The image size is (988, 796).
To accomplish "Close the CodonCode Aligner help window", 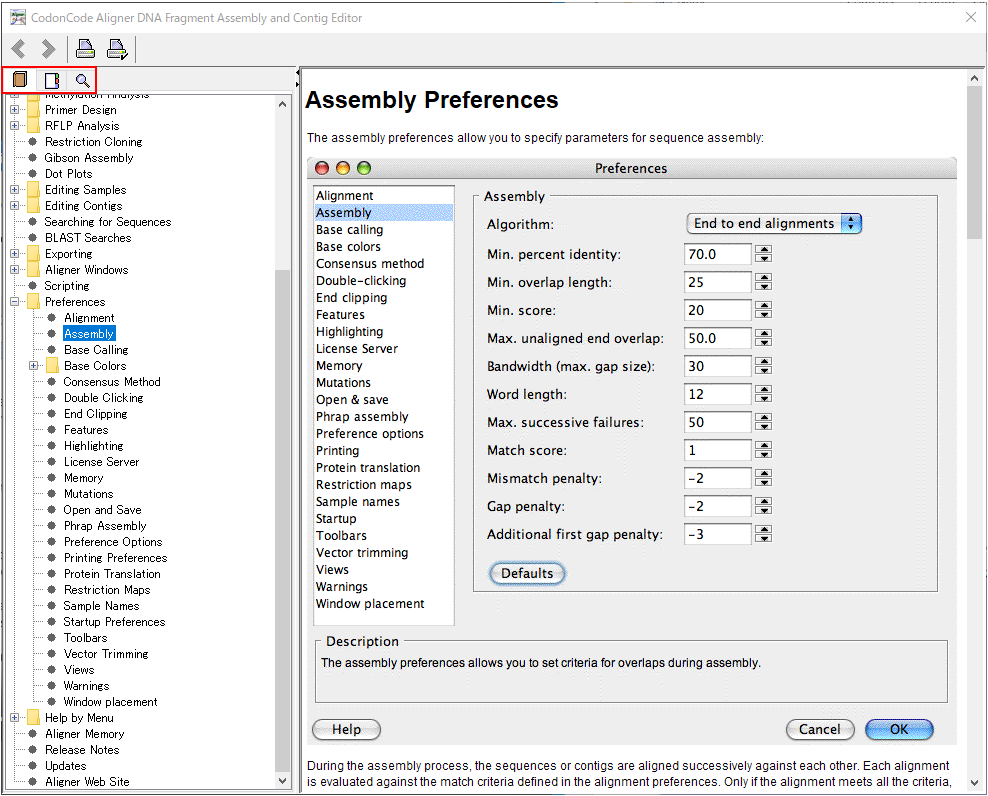I will [971, 18].
